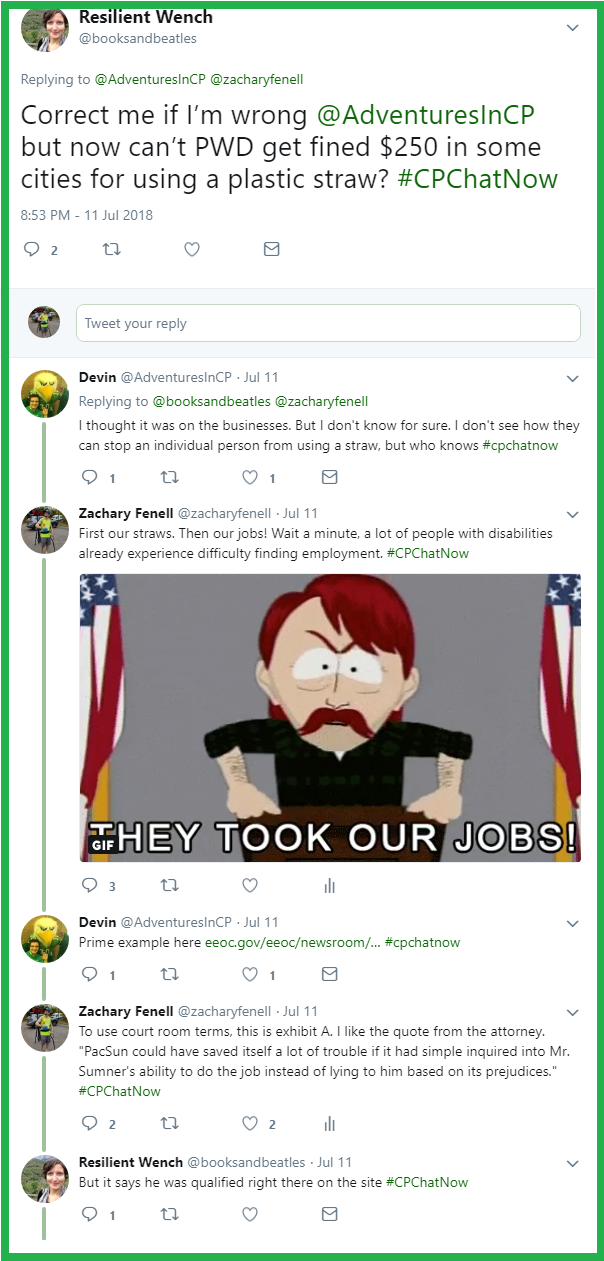This screenshot has height=1261, width=604.
Task: Like Zachary's 'exhibit A' tweet
Action: click(x=250, y=1124)
